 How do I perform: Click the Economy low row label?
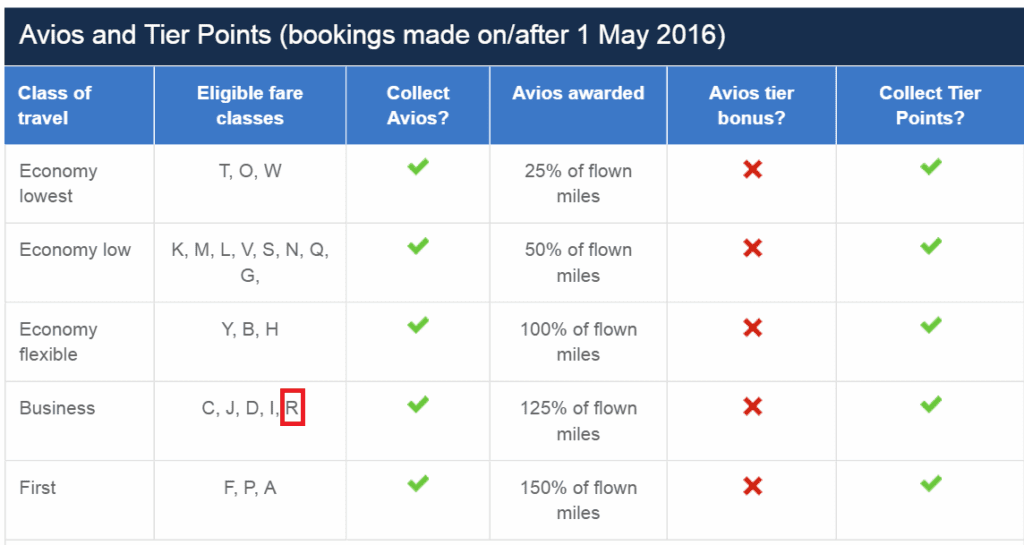click(x=75, y=250)
